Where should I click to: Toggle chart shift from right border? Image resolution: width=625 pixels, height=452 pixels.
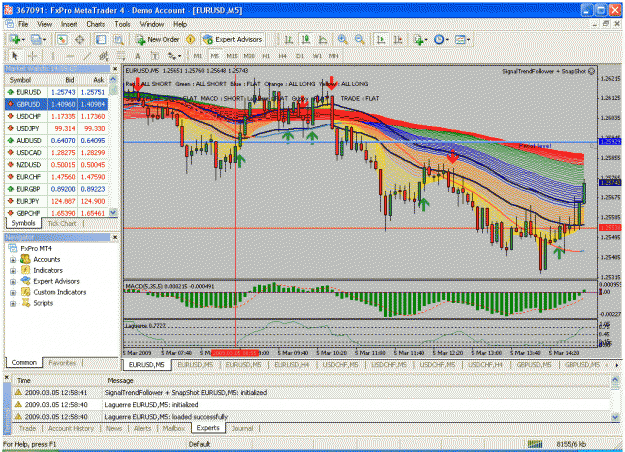[x=398, y=39]
